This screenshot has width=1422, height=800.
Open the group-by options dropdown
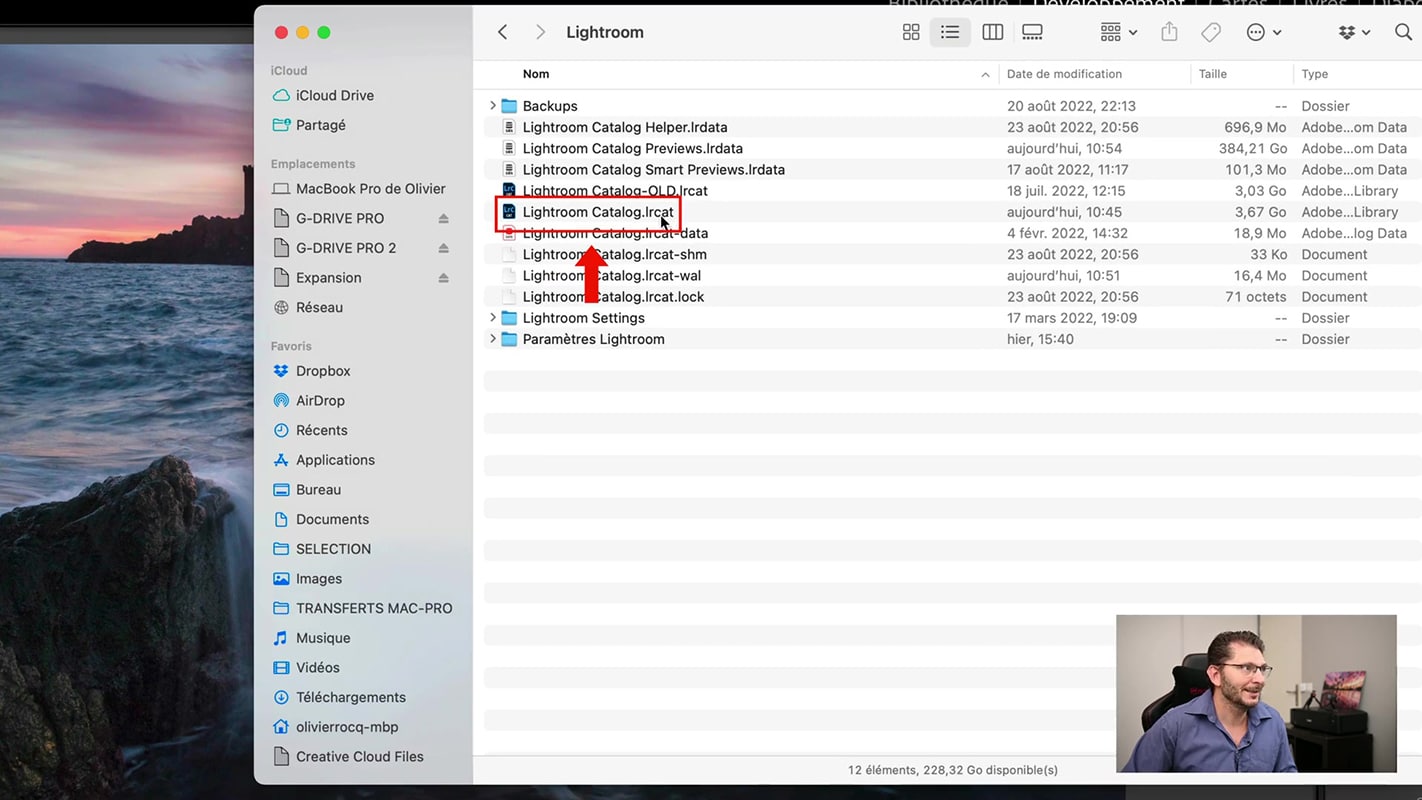coord(1119,32)
